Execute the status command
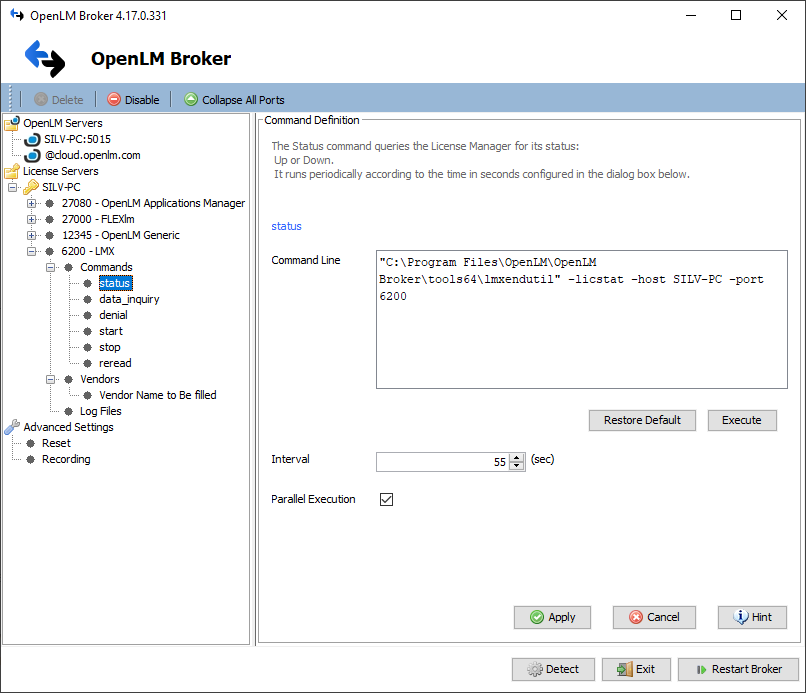Screen dimensions: 806x693 point(742,420)
